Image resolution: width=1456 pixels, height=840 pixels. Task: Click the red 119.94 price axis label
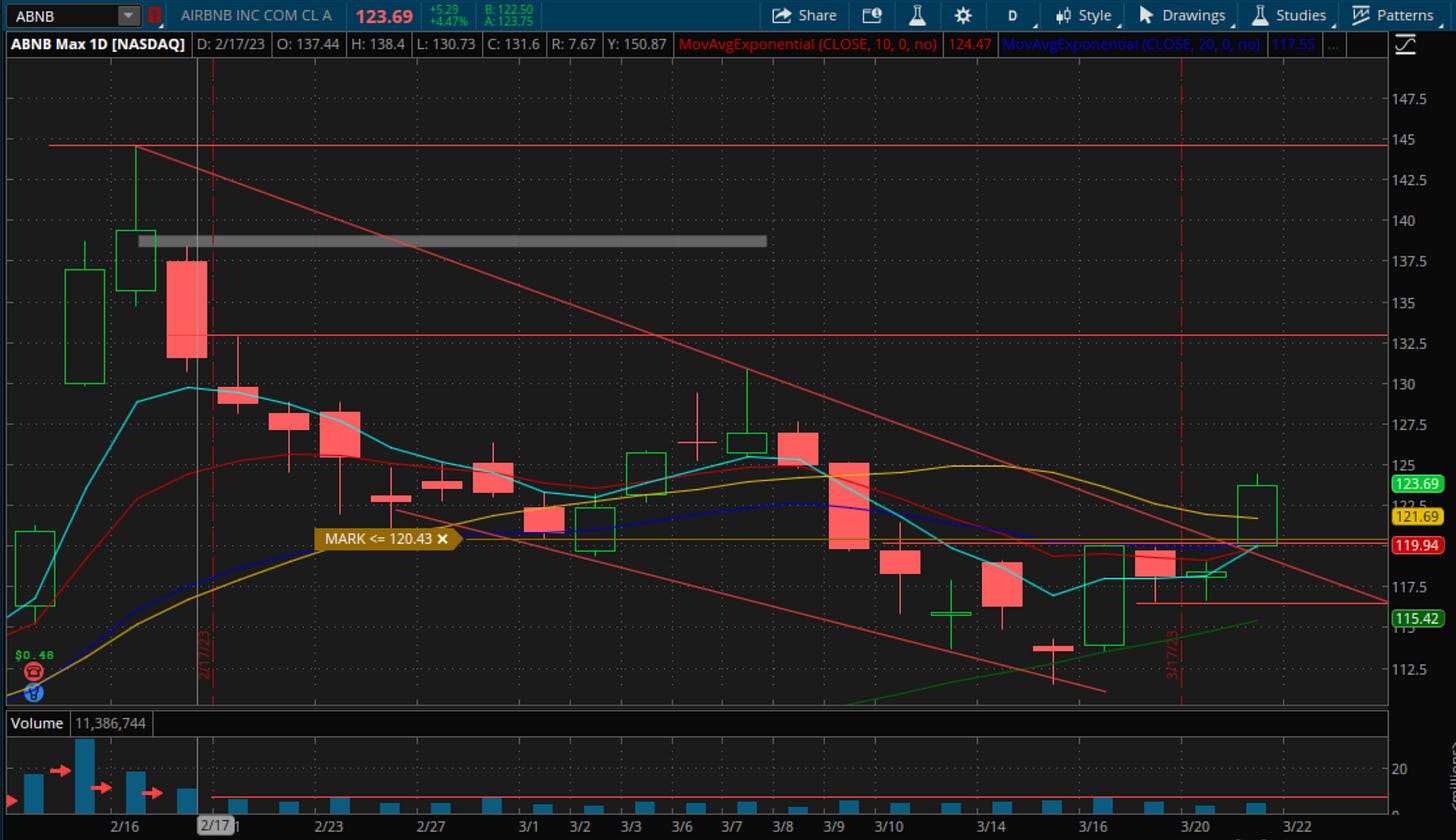pyautogui.click(x=1416, y=545)
